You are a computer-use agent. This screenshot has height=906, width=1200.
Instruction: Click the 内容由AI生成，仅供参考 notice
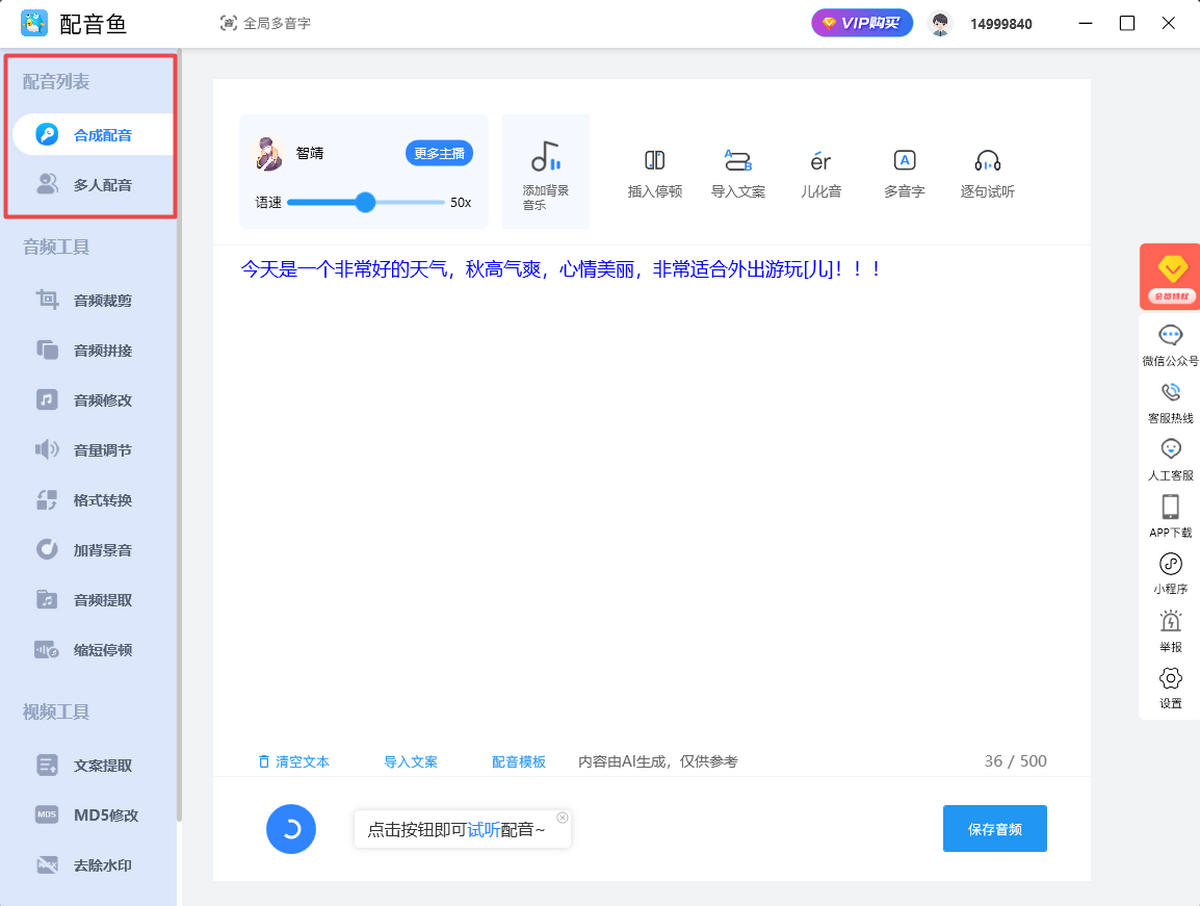658,762
